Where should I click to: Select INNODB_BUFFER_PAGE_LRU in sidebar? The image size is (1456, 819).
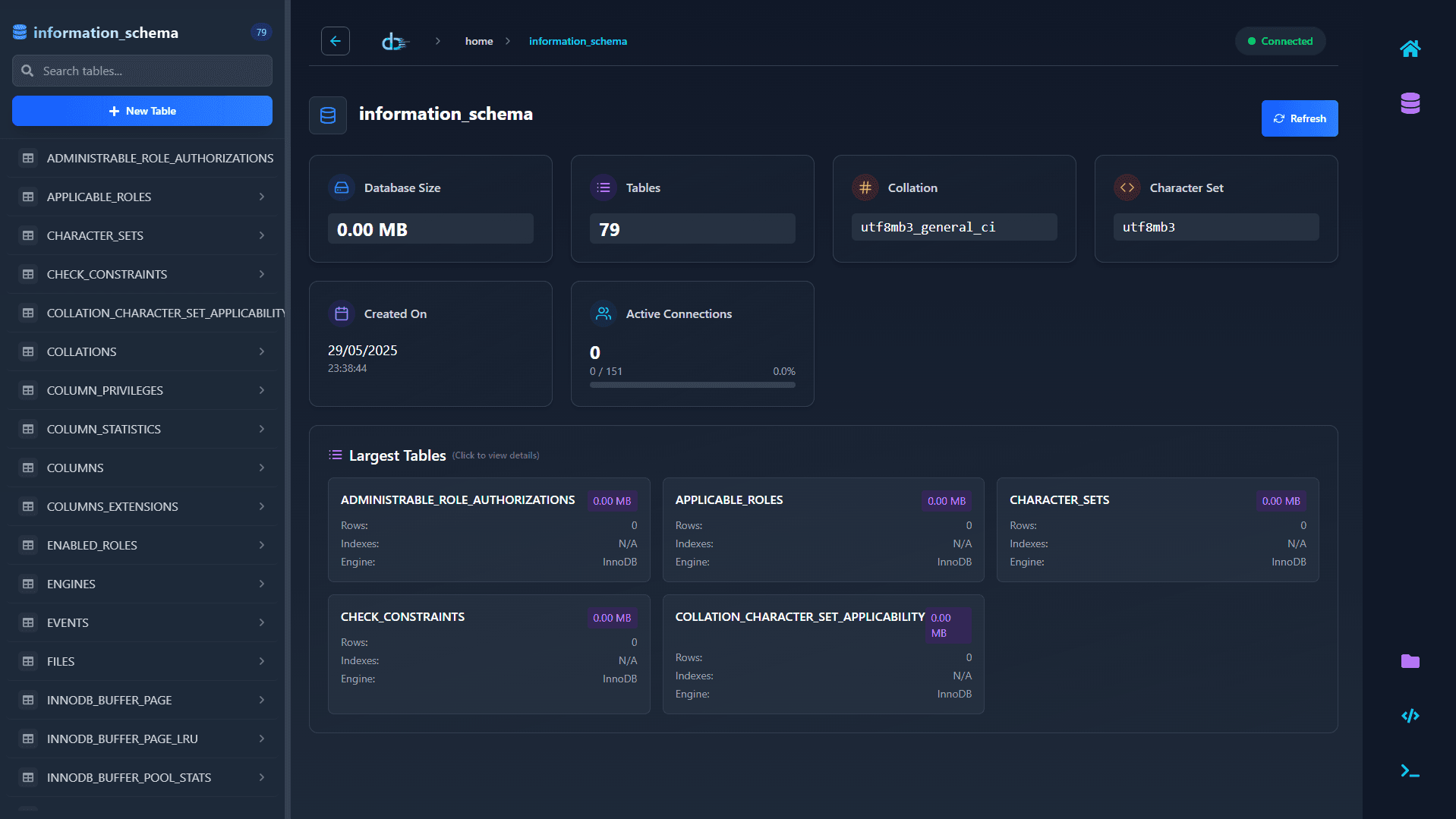coord(144,739)
